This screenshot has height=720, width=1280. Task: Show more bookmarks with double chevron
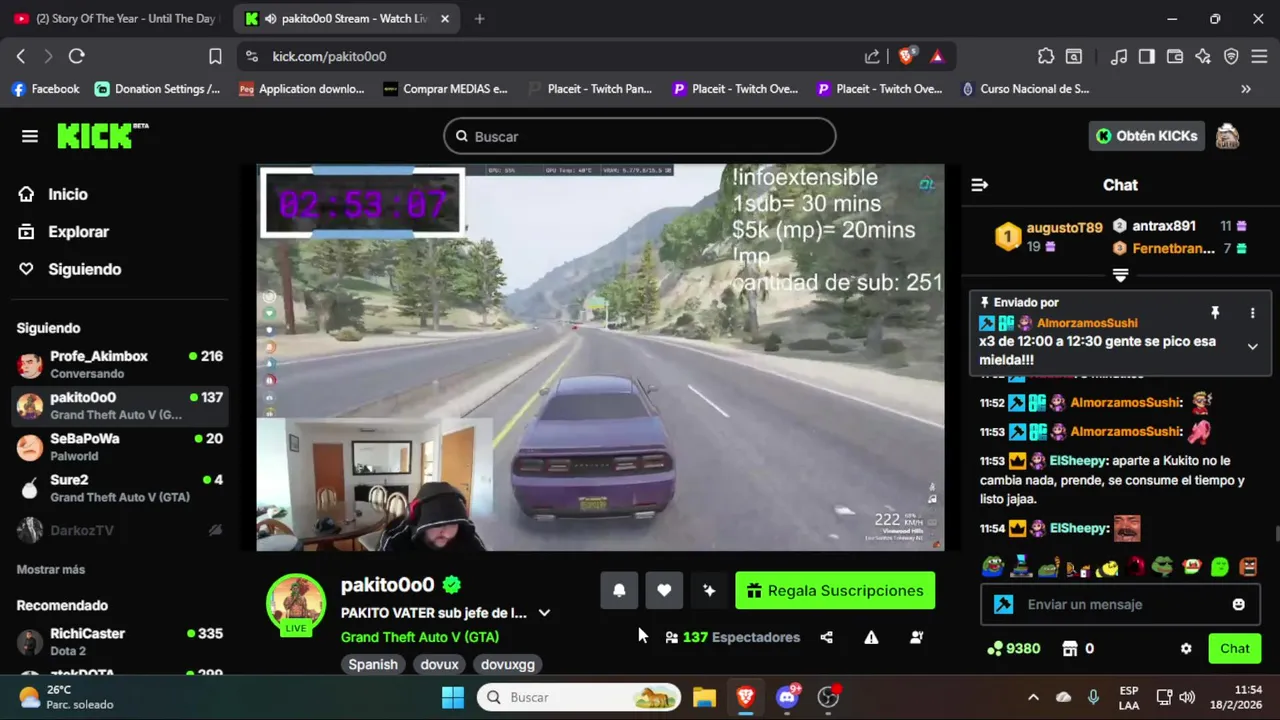click(1246, 89)
